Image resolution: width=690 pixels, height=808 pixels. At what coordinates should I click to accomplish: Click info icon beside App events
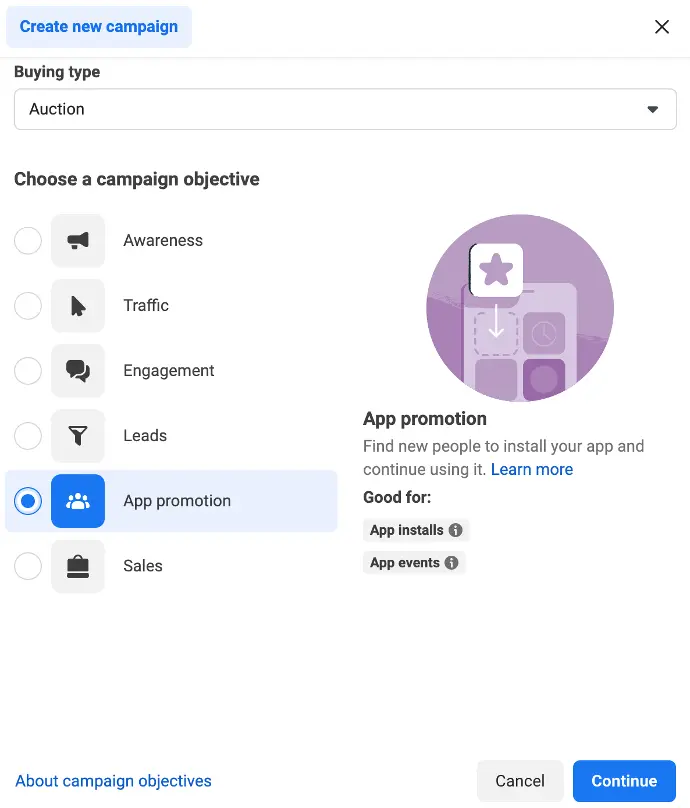coord(451,563)
